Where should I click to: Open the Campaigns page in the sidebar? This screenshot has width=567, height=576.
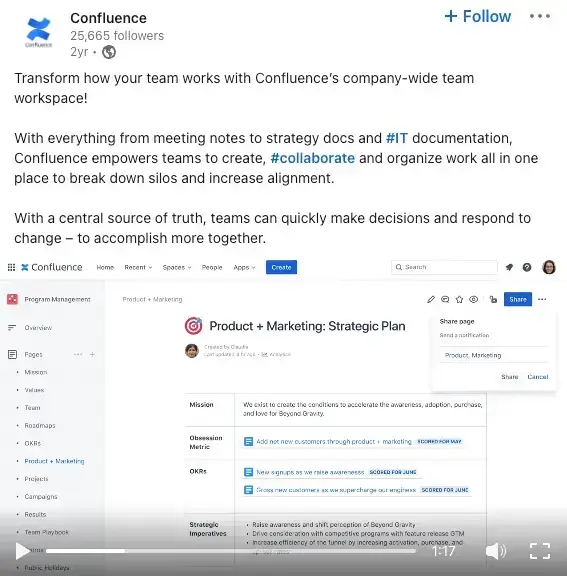tap(41, 497)
